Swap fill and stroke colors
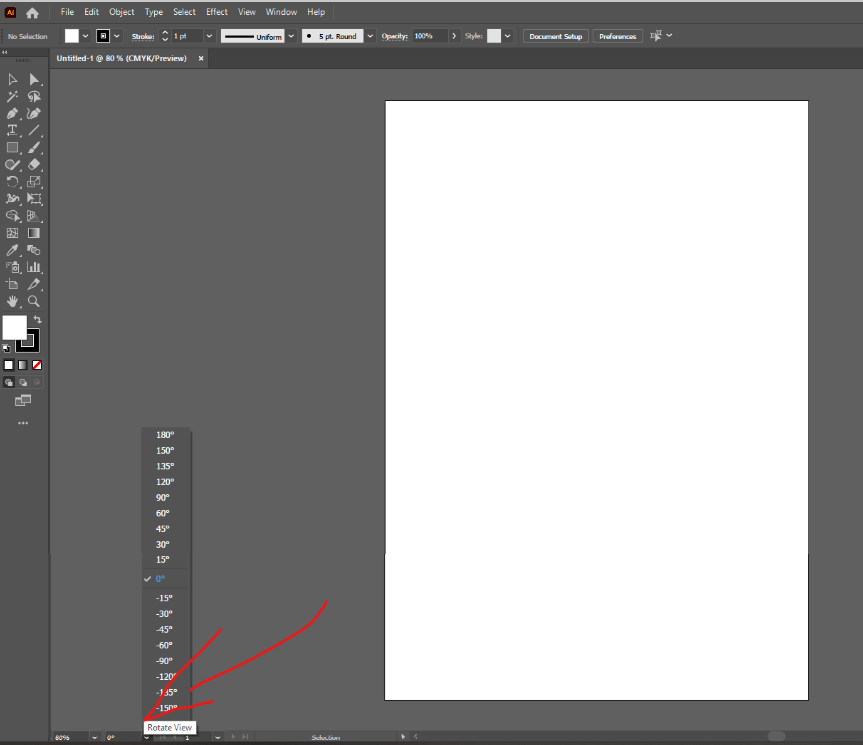This screenshot has height=745, width=863. [x=37, y=319]
